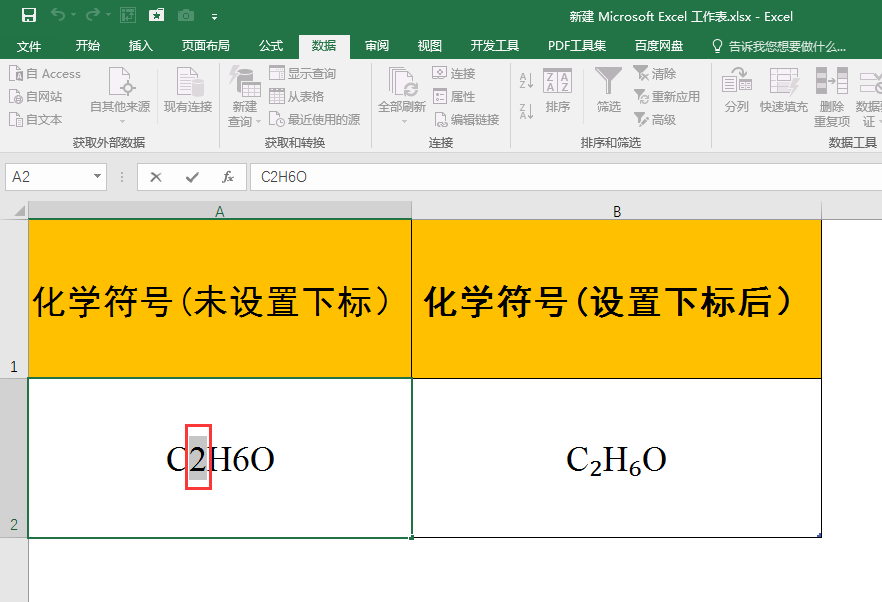Click 属性 in connections group
This screenshot has width=882, height=602.
pos(454,97)
